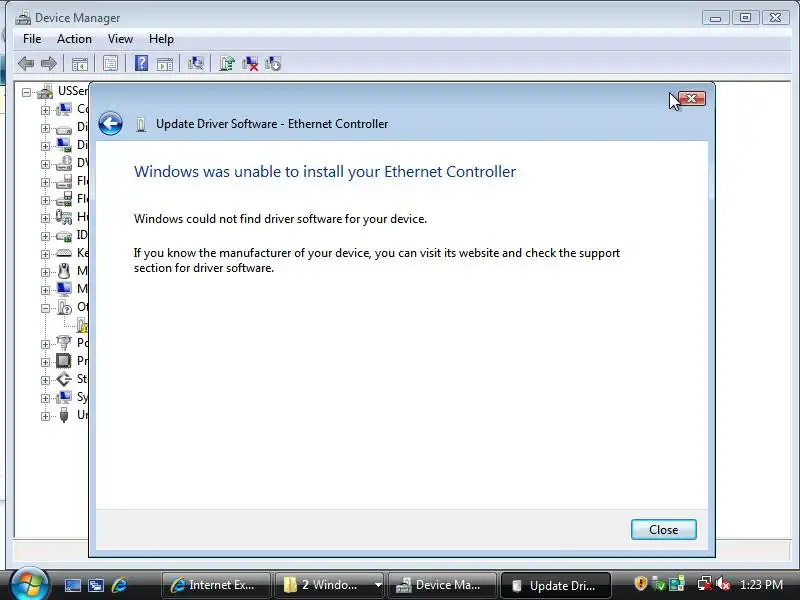The height and width of the screenshot is (600, 800).
Task: Select the USSer root computer icon
Action: 45,91
